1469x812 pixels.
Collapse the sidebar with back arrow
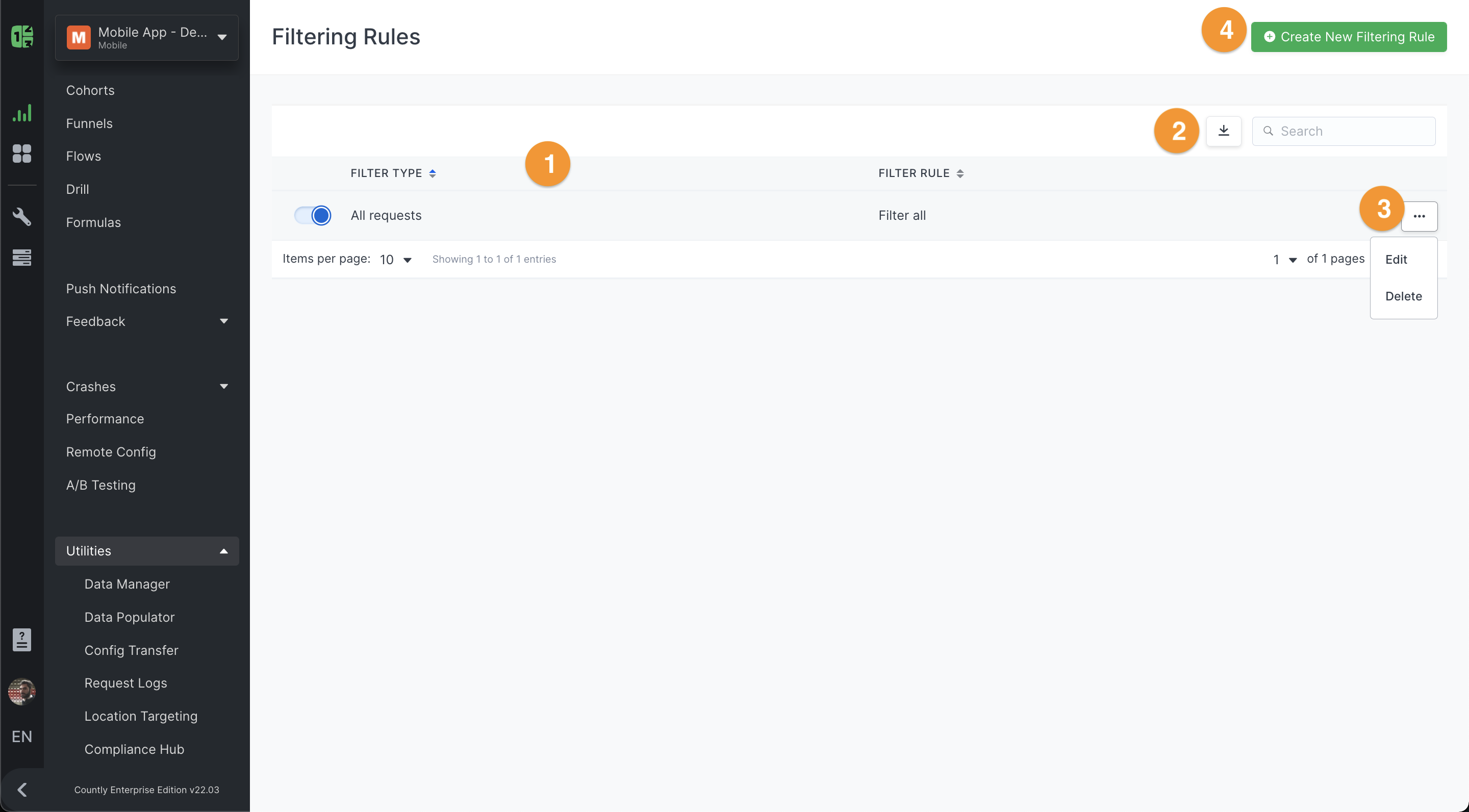tap(21, 790)
